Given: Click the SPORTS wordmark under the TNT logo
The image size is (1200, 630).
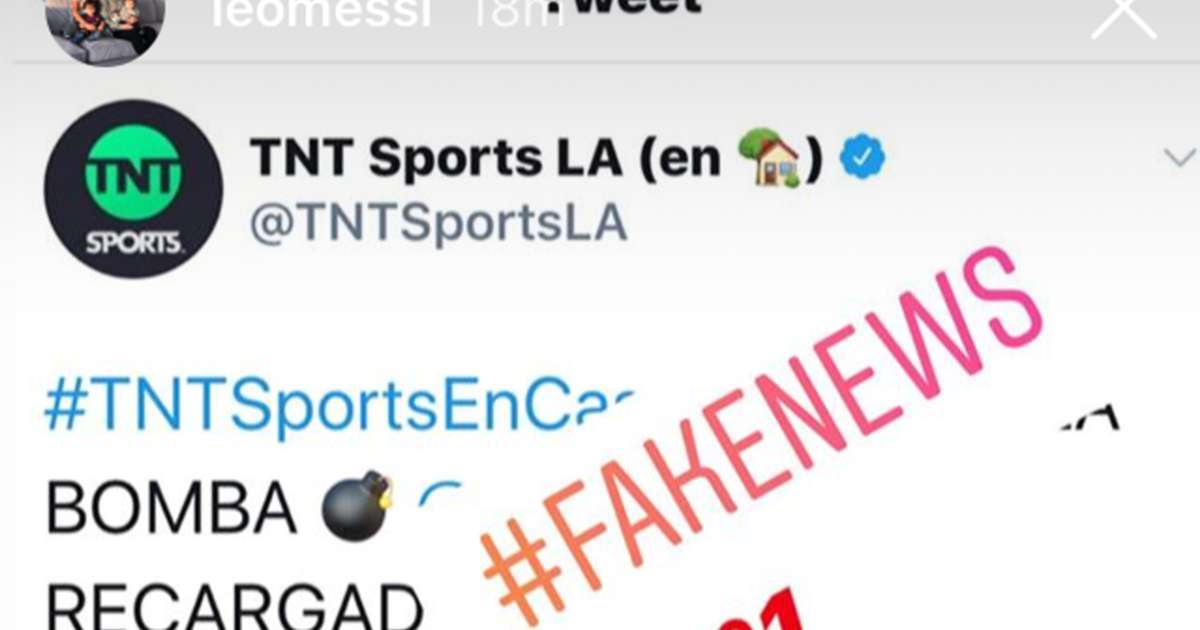Looking at the screenshot, I should click(133, 242).
